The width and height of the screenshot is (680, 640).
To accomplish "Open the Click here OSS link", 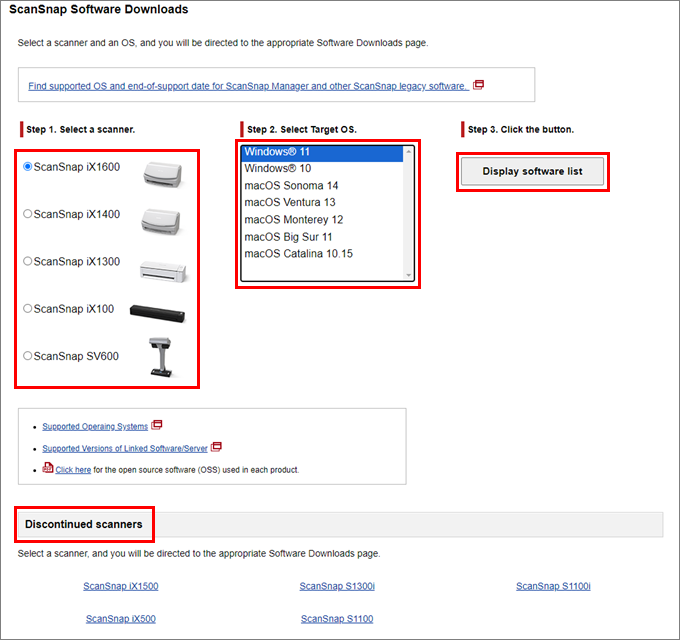I will (x=73, y=470).
